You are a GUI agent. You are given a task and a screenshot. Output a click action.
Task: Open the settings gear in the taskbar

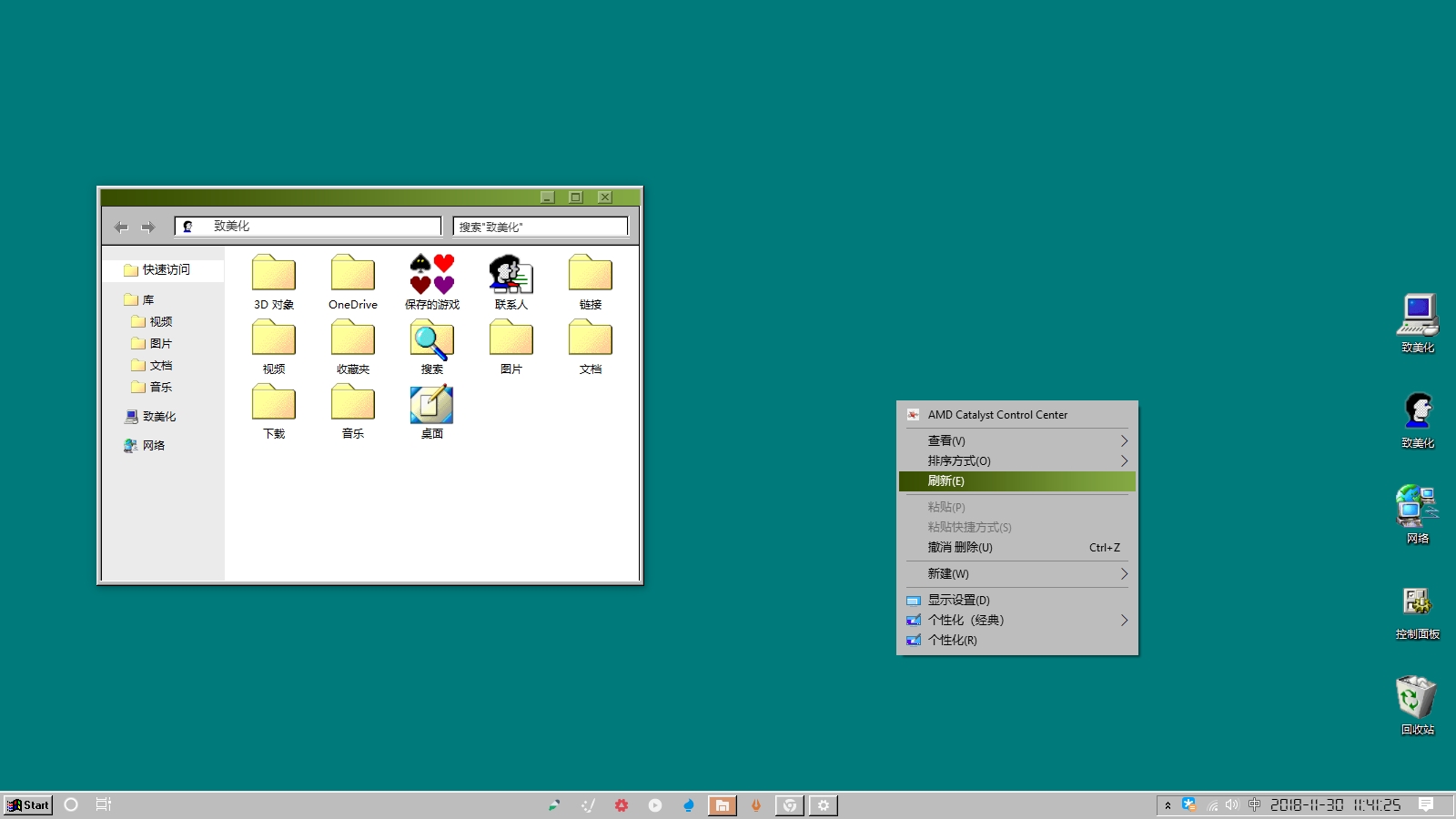point(823,805)
